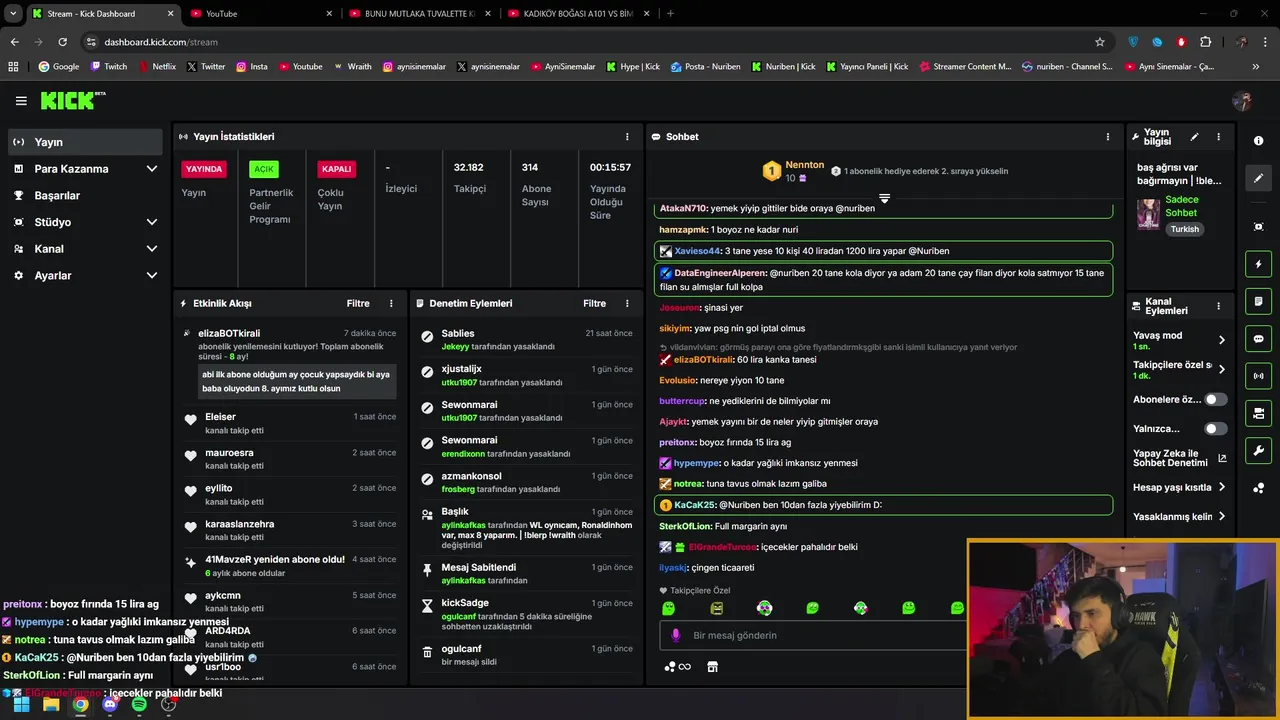The width and height of the screenshot is (1280, 720).
Task: Open Yasaklanmış kelimeler chevron
Action: pos(1221,517)
